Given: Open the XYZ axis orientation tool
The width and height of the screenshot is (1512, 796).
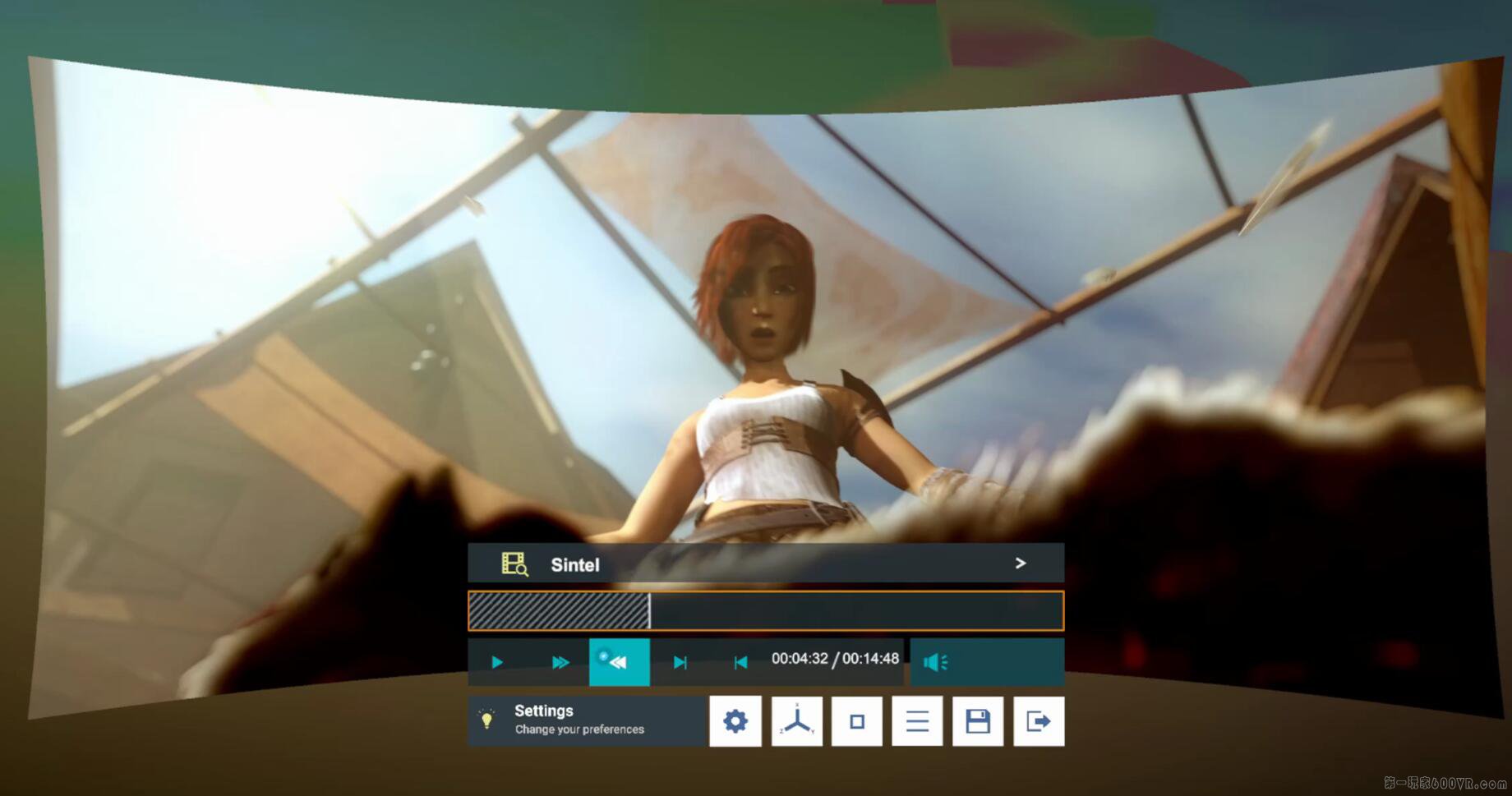Looking at the screenshot, I should pyautogui.click(x=797, y=721).
